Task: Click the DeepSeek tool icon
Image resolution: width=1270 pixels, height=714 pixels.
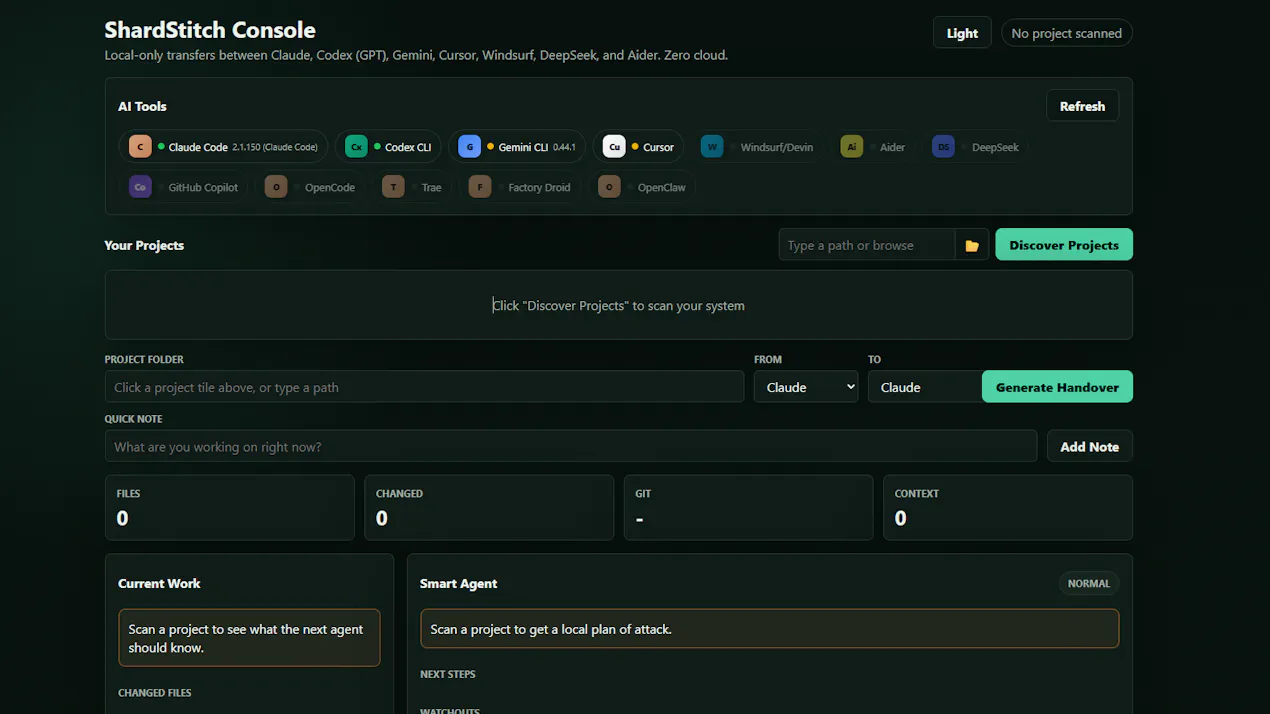Action: [943, 147]
